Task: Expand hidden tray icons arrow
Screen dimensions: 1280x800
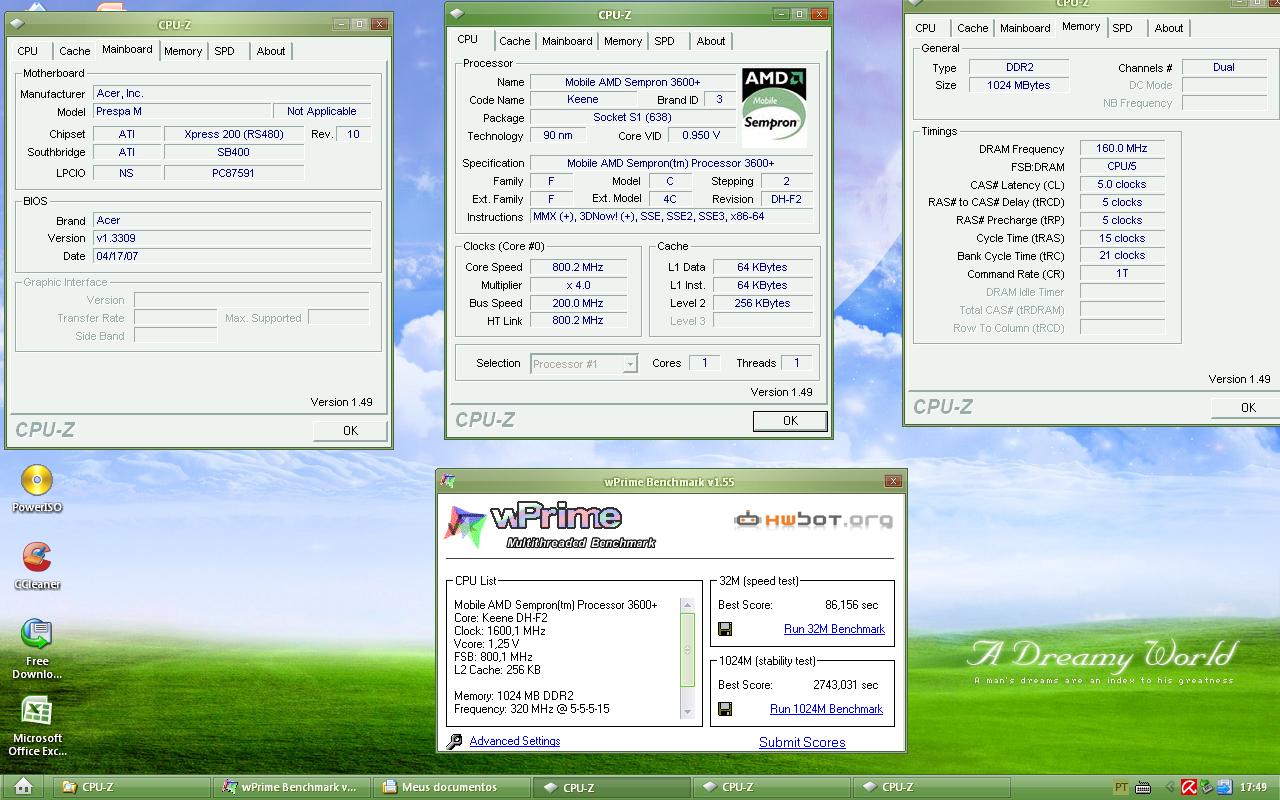Action: (x=1169, y=787)
